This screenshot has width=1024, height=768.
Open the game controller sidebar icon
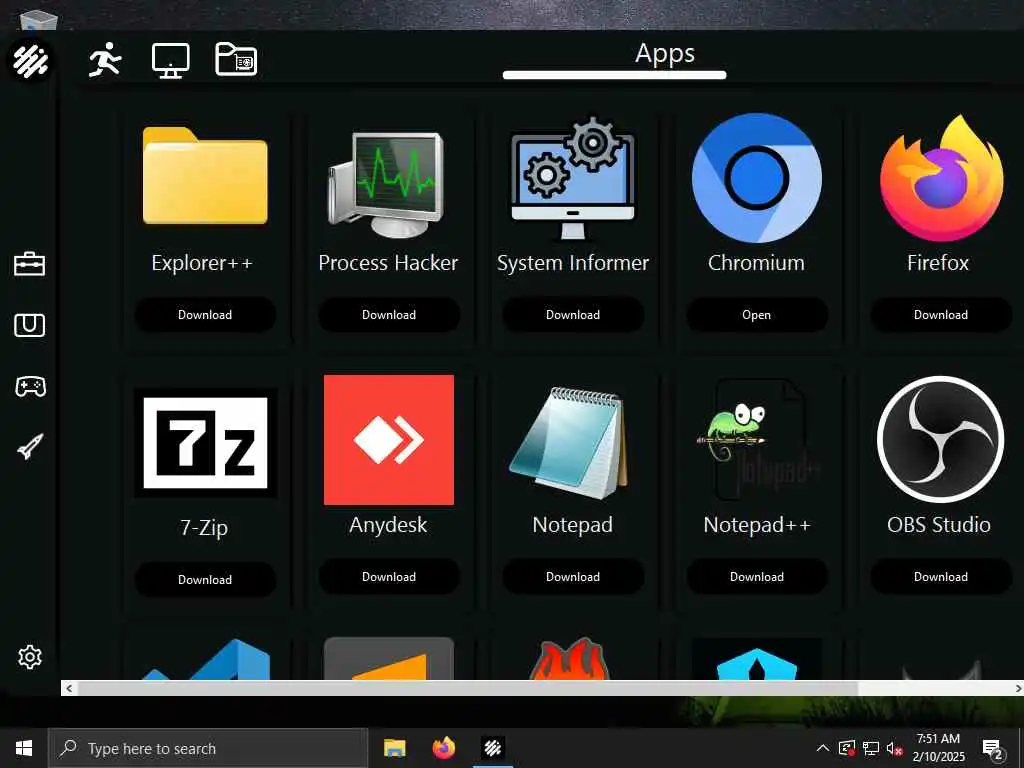[30, 386]
